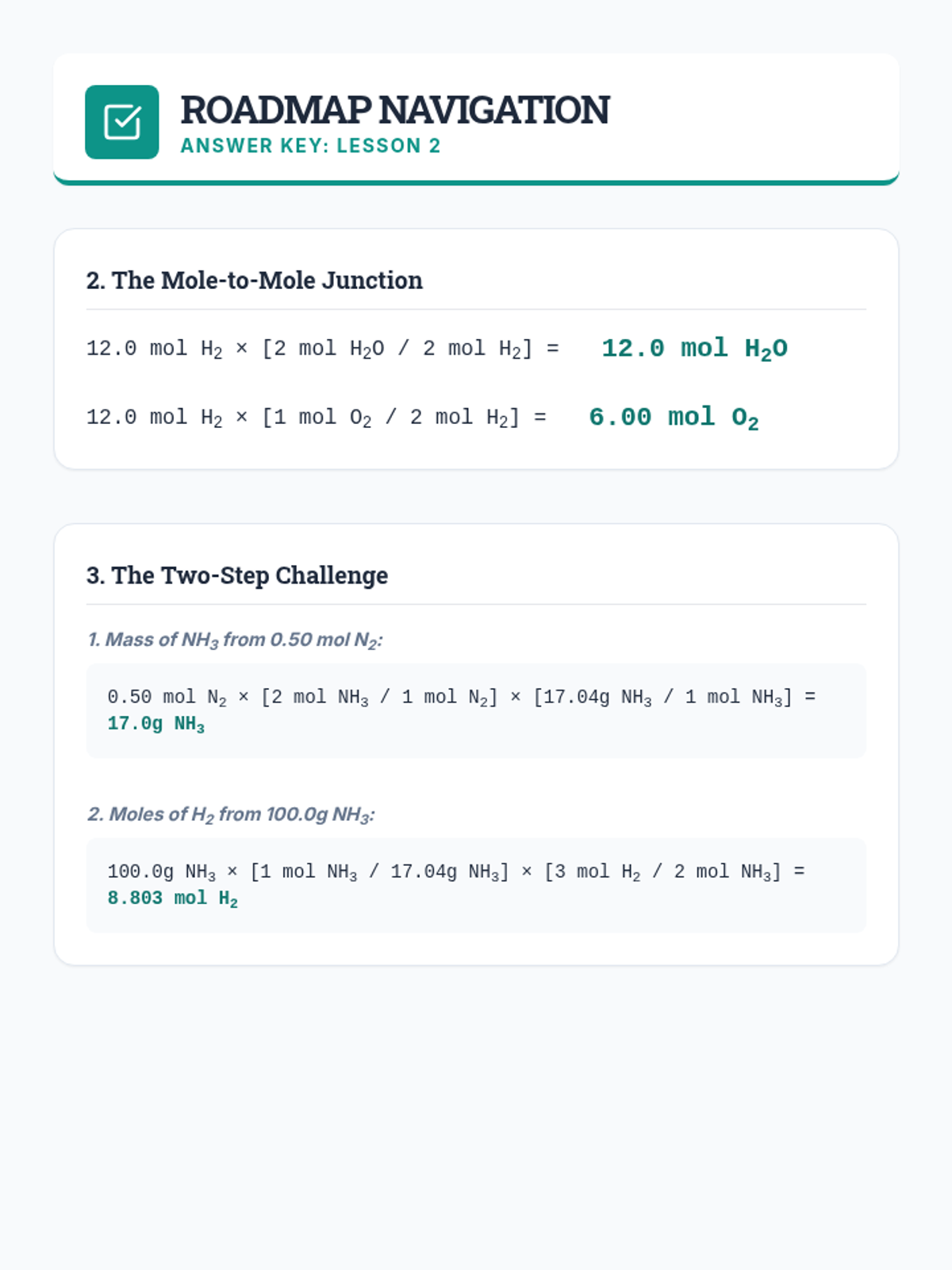Click the 12.0 mol H2O answer
The width and height of the screenshot is (952, 1270).
click(x=694, y=348)
